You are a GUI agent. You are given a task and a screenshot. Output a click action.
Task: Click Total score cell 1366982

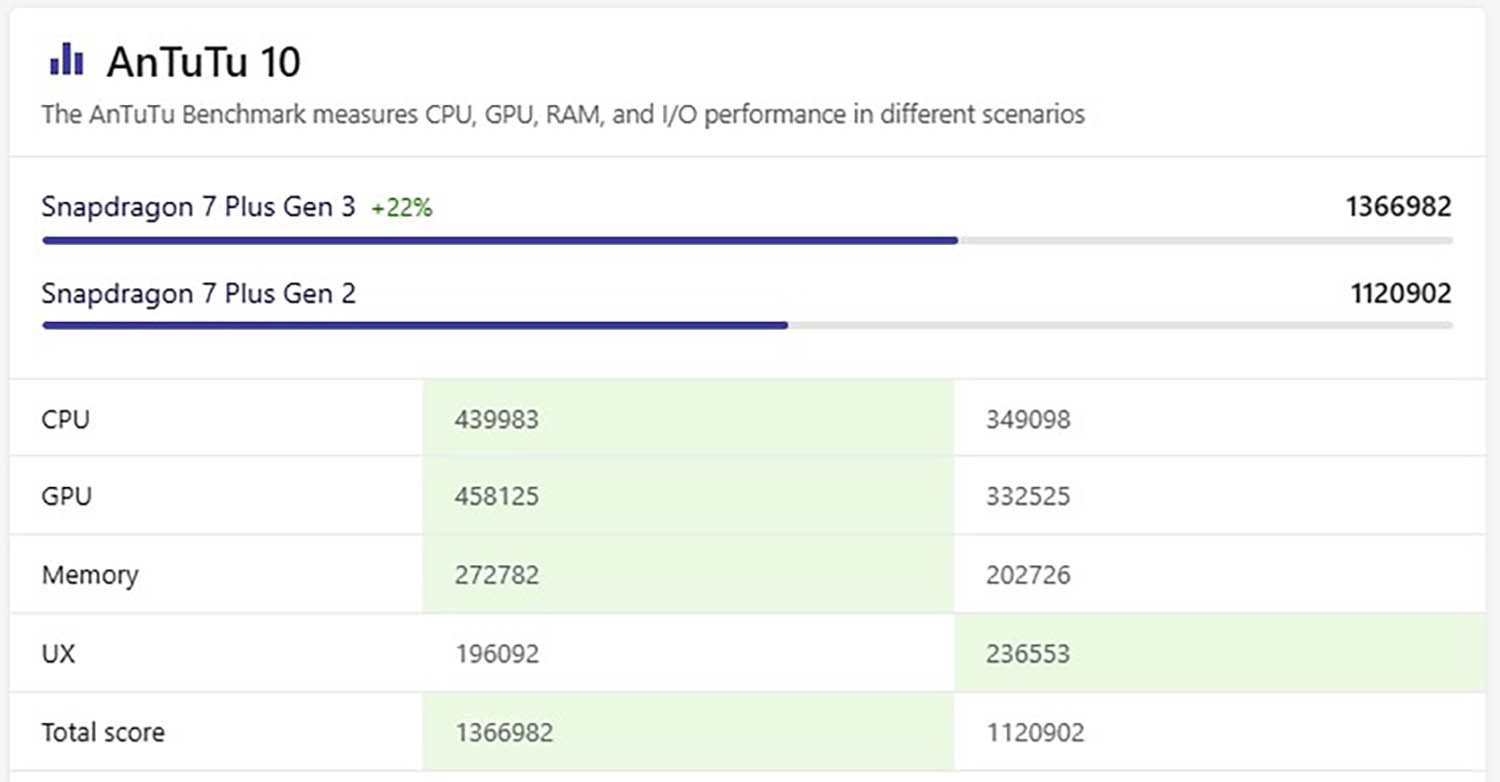click(x=504, y=732)
